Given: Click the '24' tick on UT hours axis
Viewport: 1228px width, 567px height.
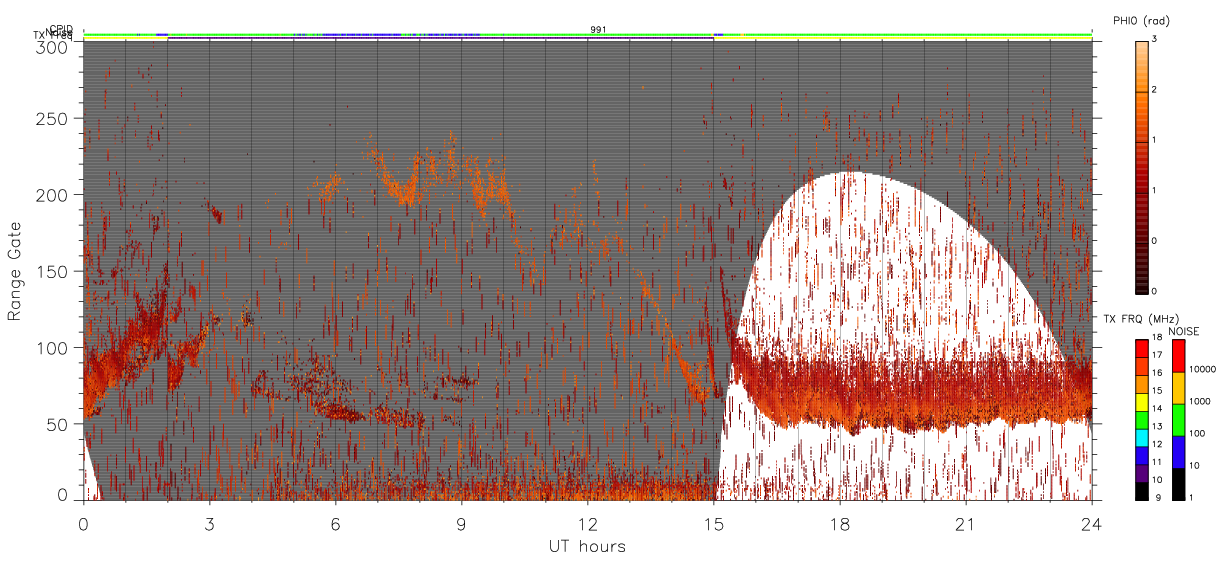Looking at the screenshot, I should tap(1092, 523).
